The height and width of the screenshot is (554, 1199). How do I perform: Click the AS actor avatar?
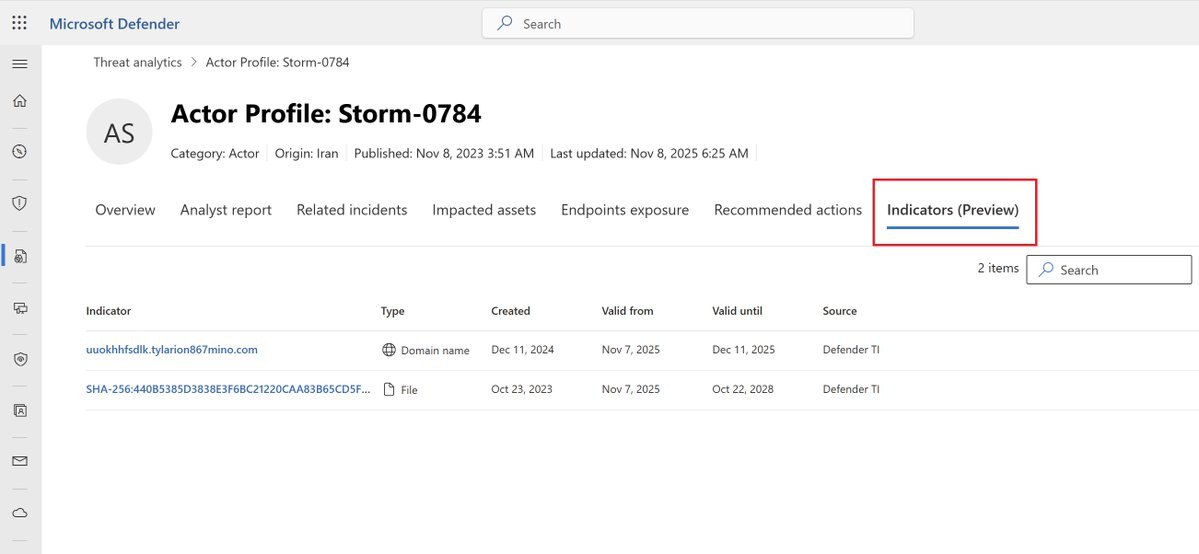pos(119,132)
